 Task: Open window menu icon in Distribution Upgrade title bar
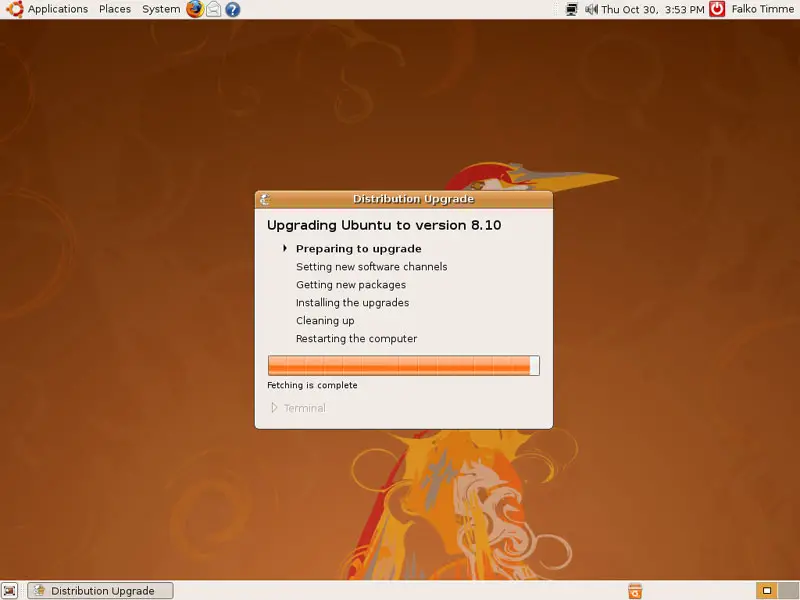tap(264, 199)
